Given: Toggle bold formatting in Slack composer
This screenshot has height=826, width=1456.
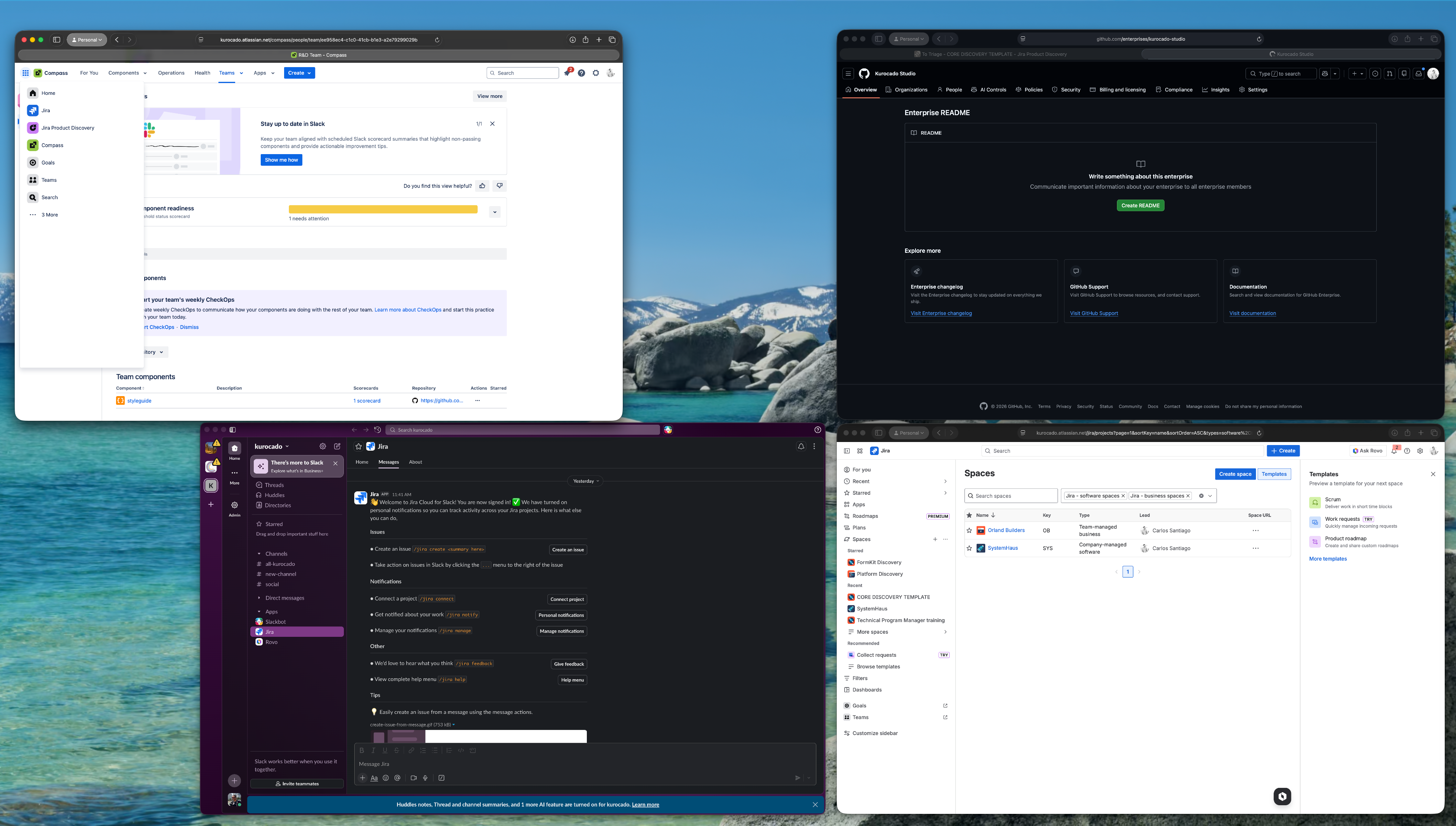Looking at the screenshot, I should pyautogui.click(x=362, y=750).
